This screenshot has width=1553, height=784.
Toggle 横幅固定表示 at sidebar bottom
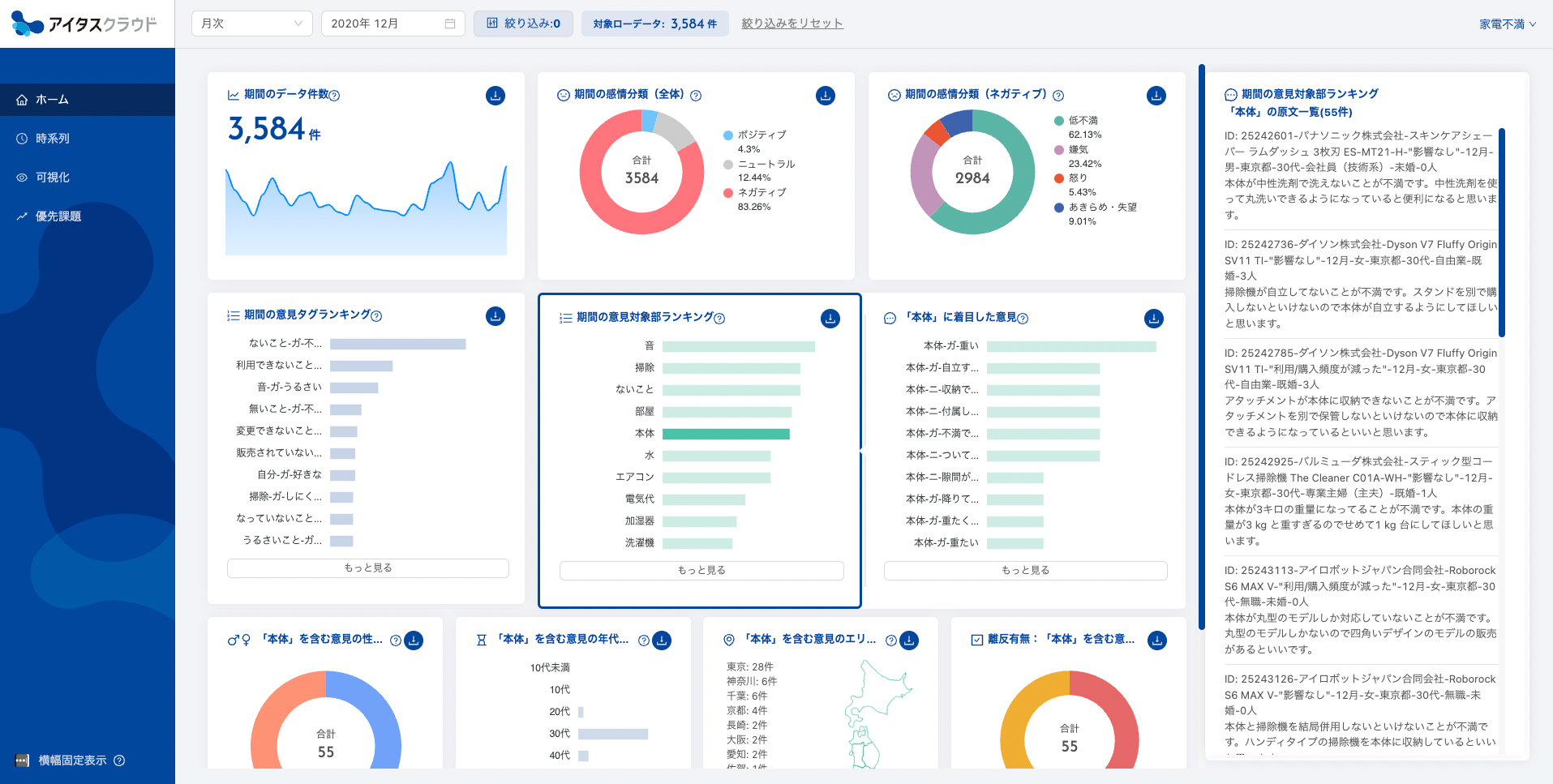70,760
